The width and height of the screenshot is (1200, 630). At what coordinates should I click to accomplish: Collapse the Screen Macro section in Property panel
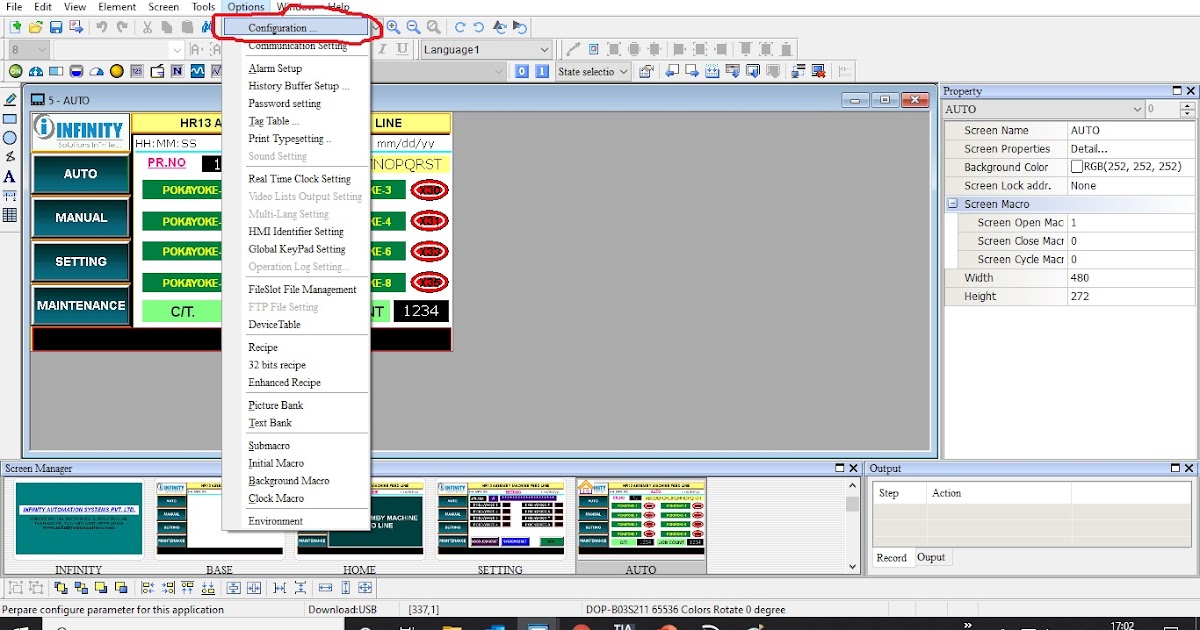click(x=951, y=204)
